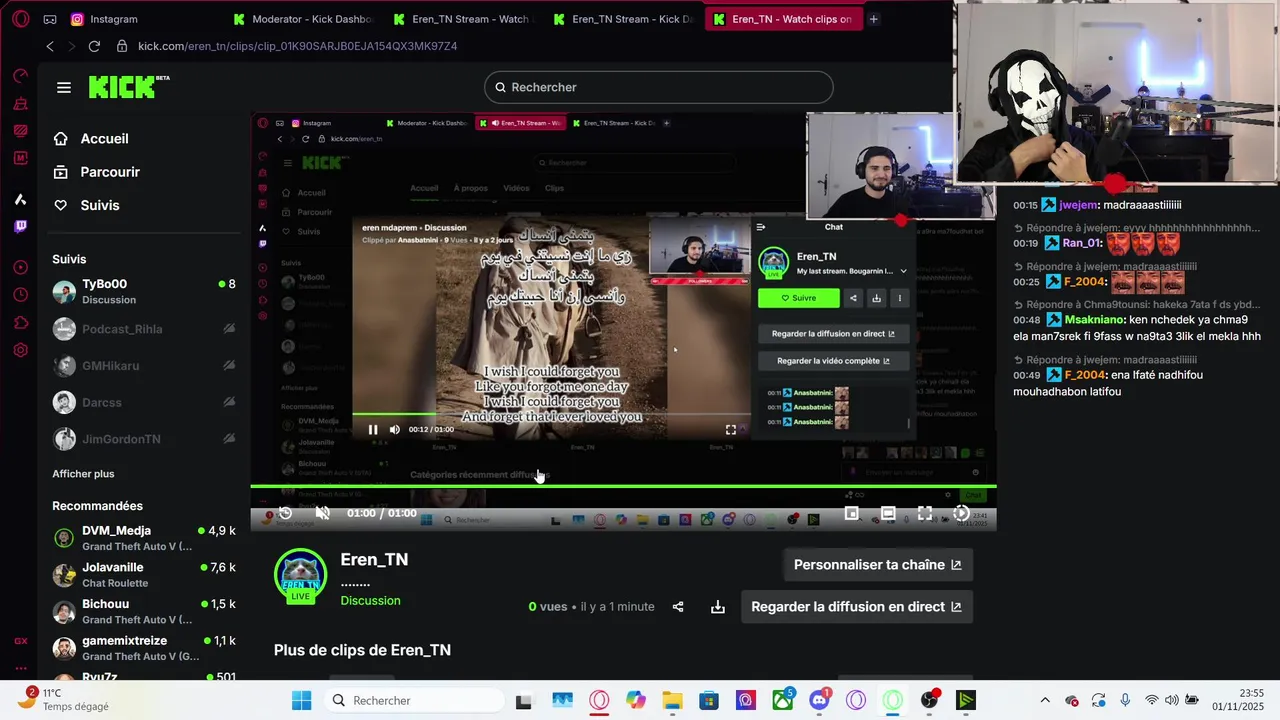Click Personnaliser ta chaîne button

point(878,565)
